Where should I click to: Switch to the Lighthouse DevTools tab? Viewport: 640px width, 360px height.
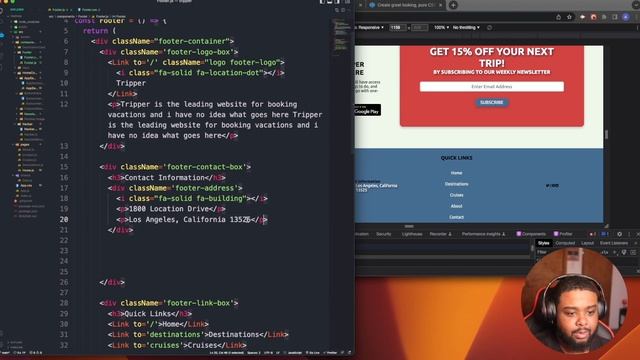tap(412, 234)
